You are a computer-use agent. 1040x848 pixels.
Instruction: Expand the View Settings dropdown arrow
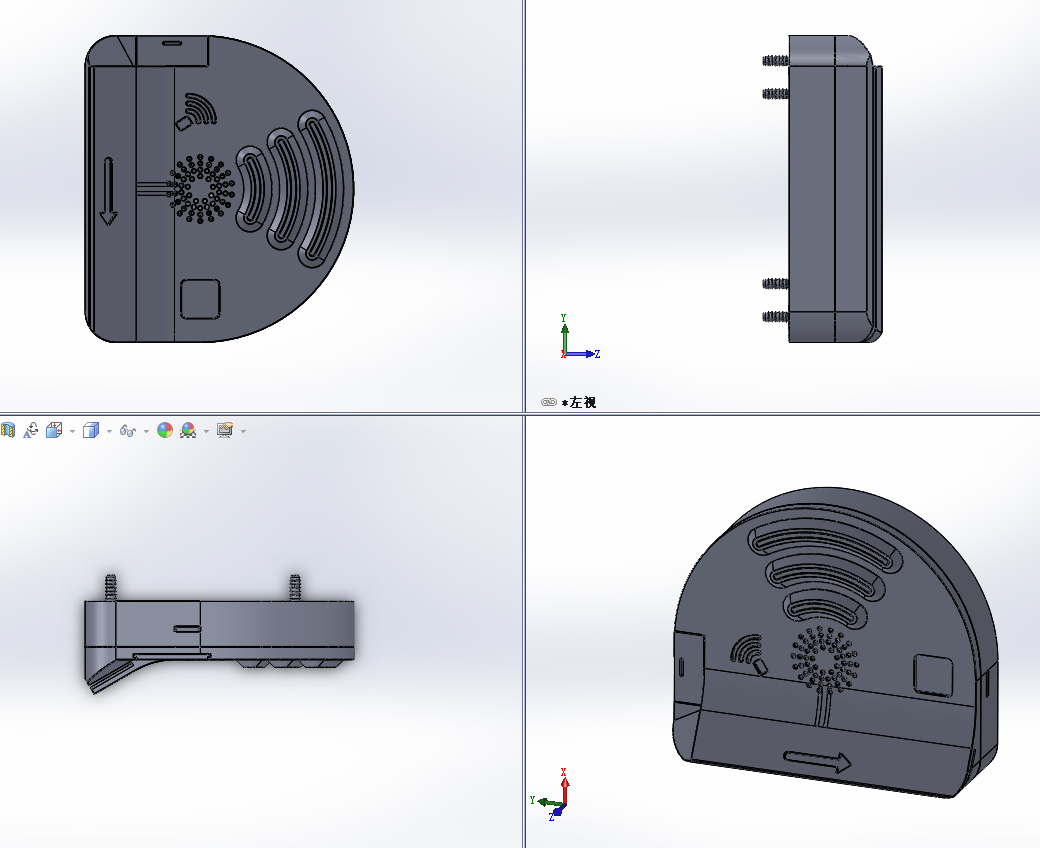243,432
